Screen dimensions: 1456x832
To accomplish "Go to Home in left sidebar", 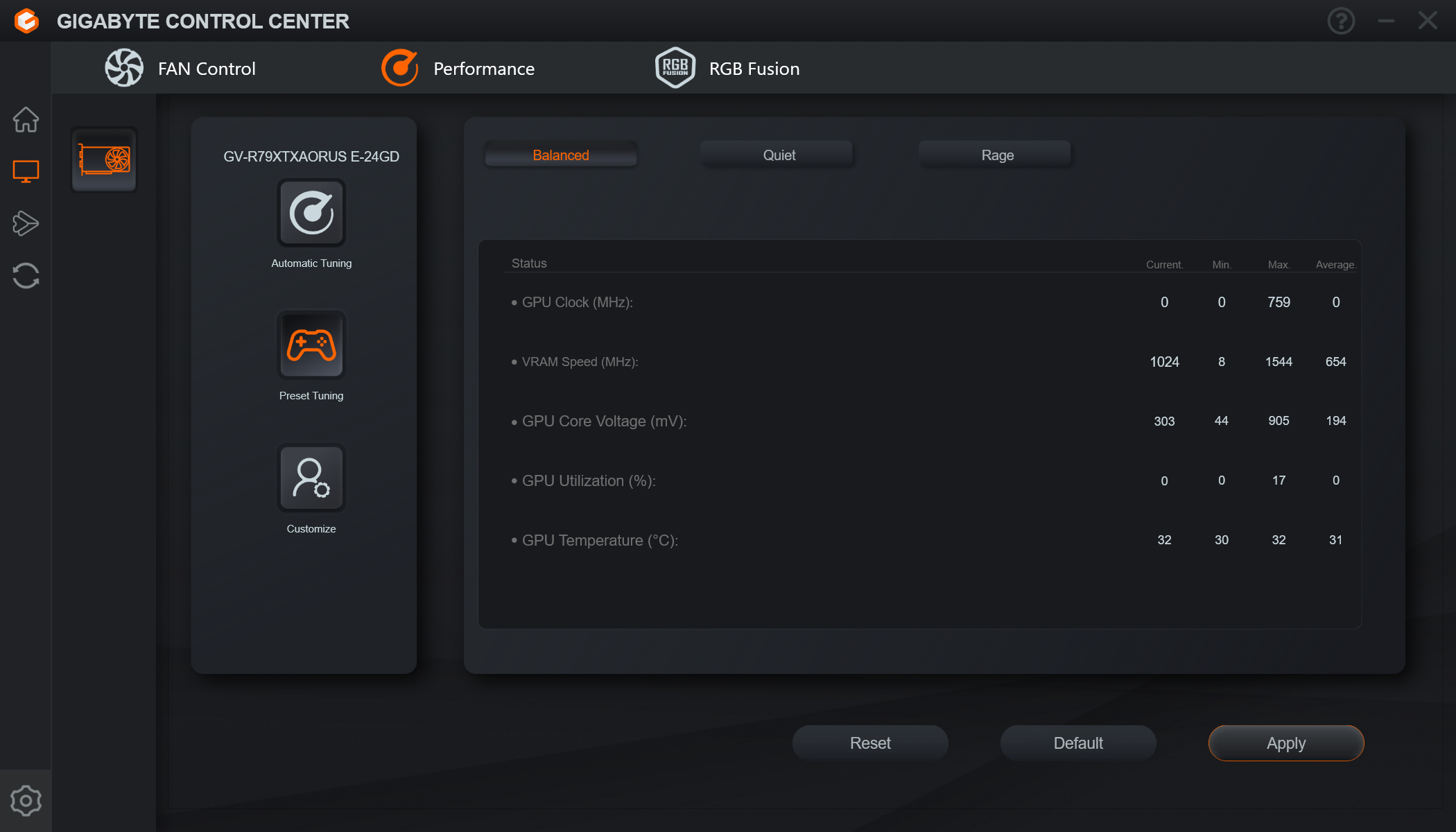I will (26, 119).
